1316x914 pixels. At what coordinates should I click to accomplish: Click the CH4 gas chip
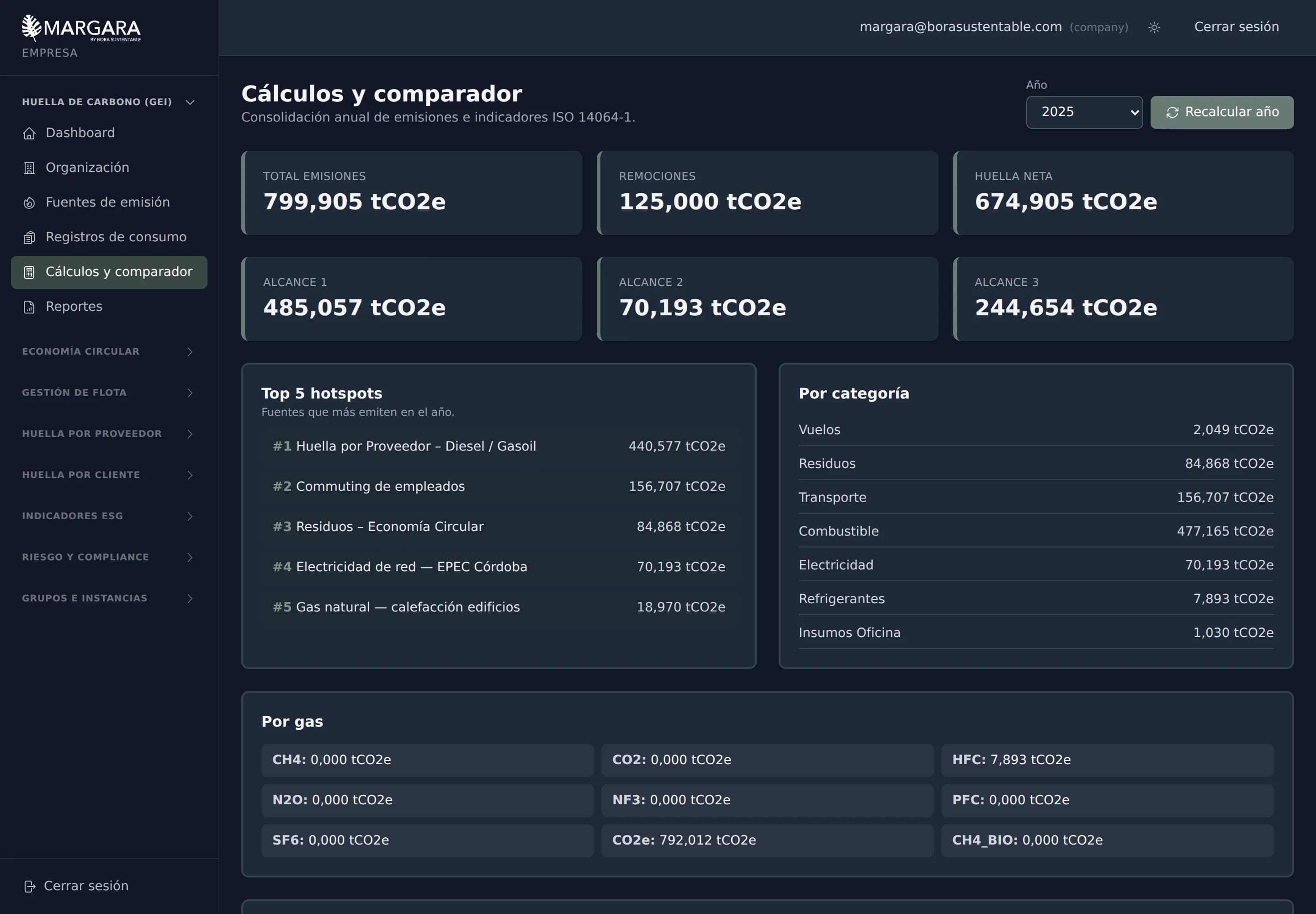tap(427, 760)
